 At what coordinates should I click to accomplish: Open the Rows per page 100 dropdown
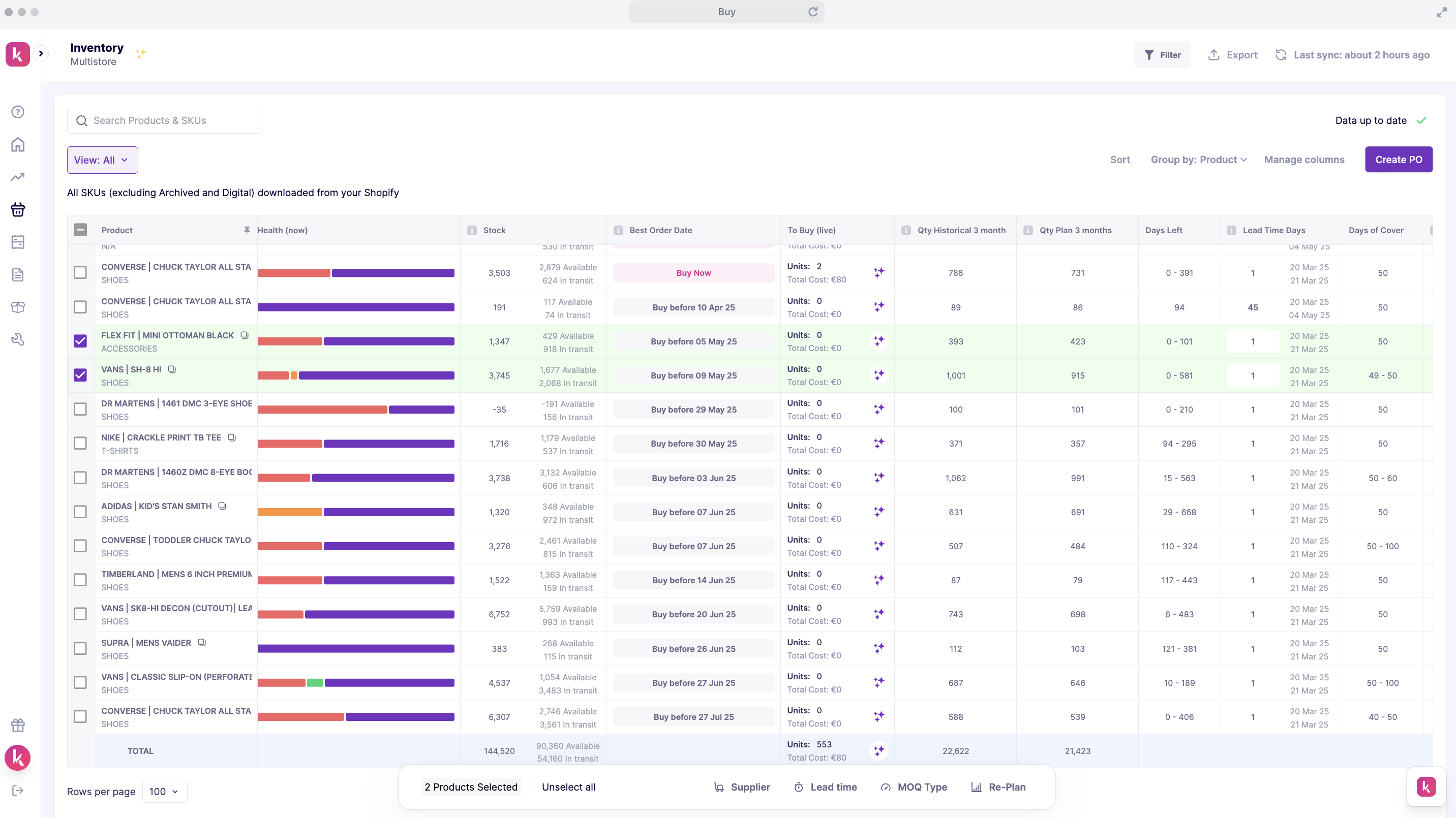click(x=164, y=792)
